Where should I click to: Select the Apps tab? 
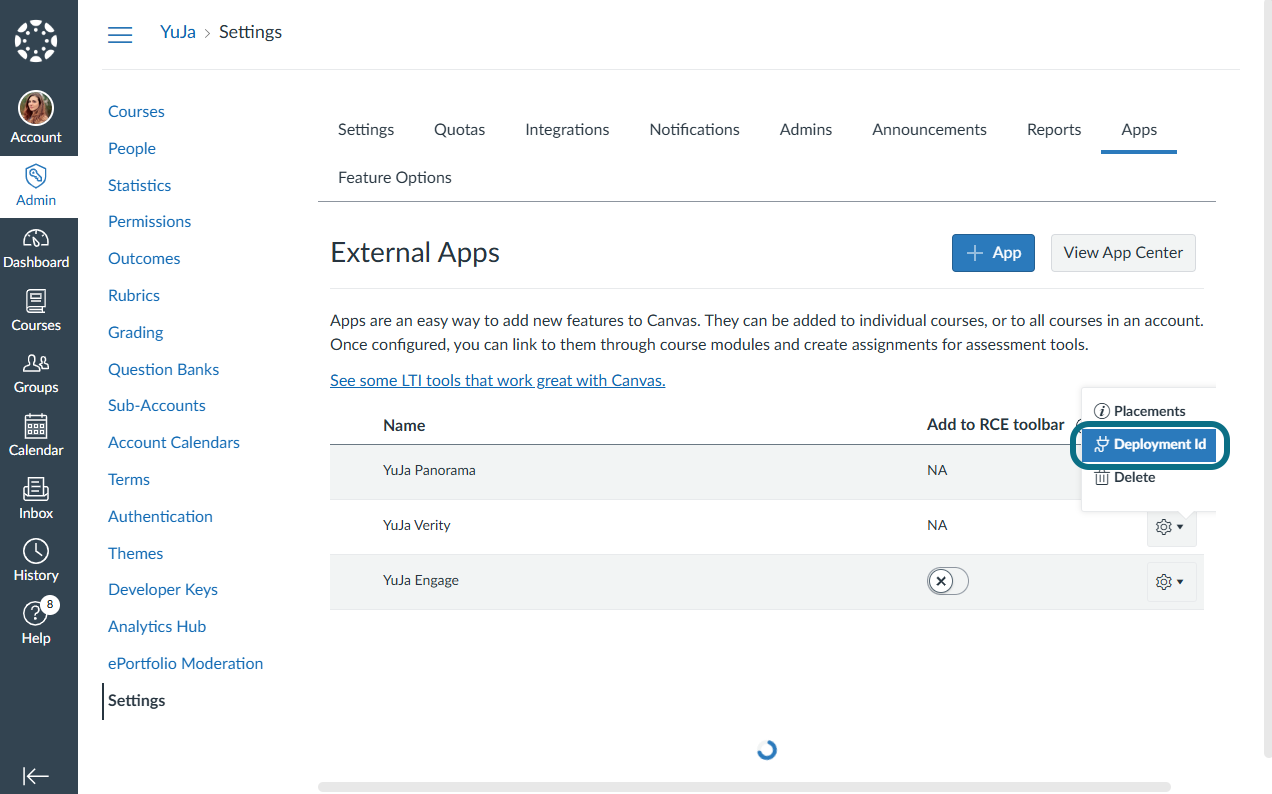point(1139,129)
